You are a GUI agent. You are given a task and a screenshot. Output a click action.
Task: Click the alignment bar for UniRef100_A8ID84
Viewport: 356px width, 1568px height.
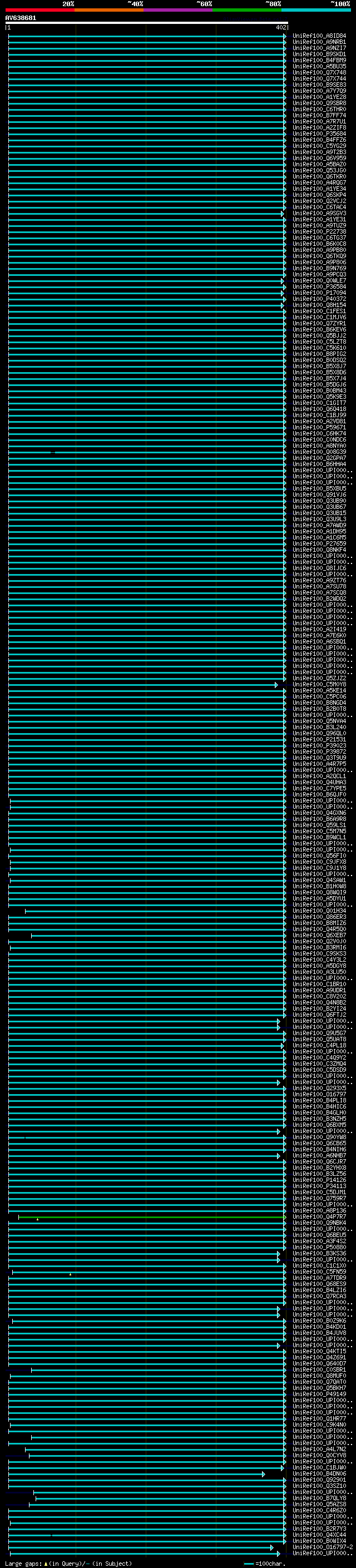tap(147, 37)
